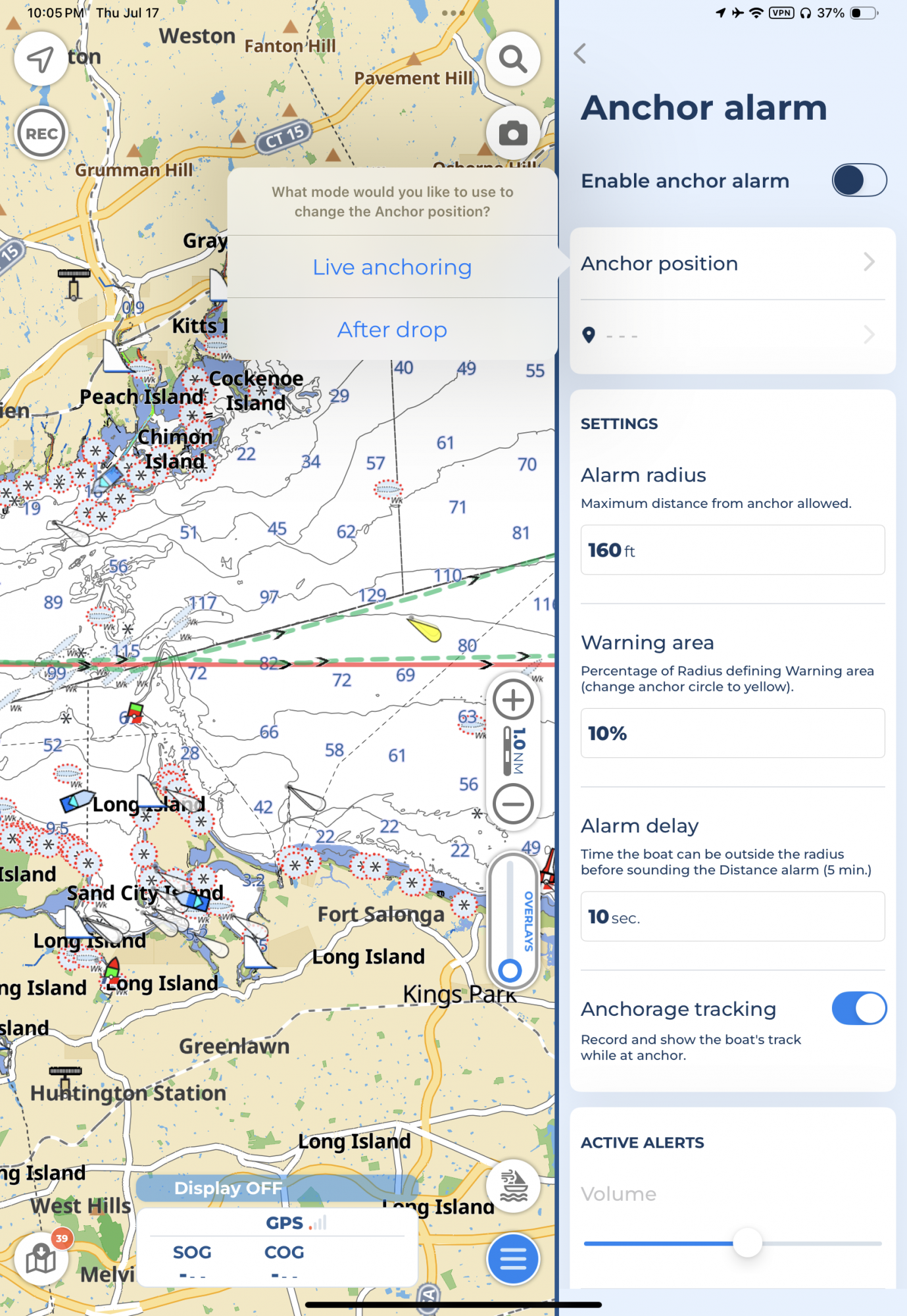Choose After drop mode
The image size is (907, 1316).
pyautogui.click(x=392, y=330)
